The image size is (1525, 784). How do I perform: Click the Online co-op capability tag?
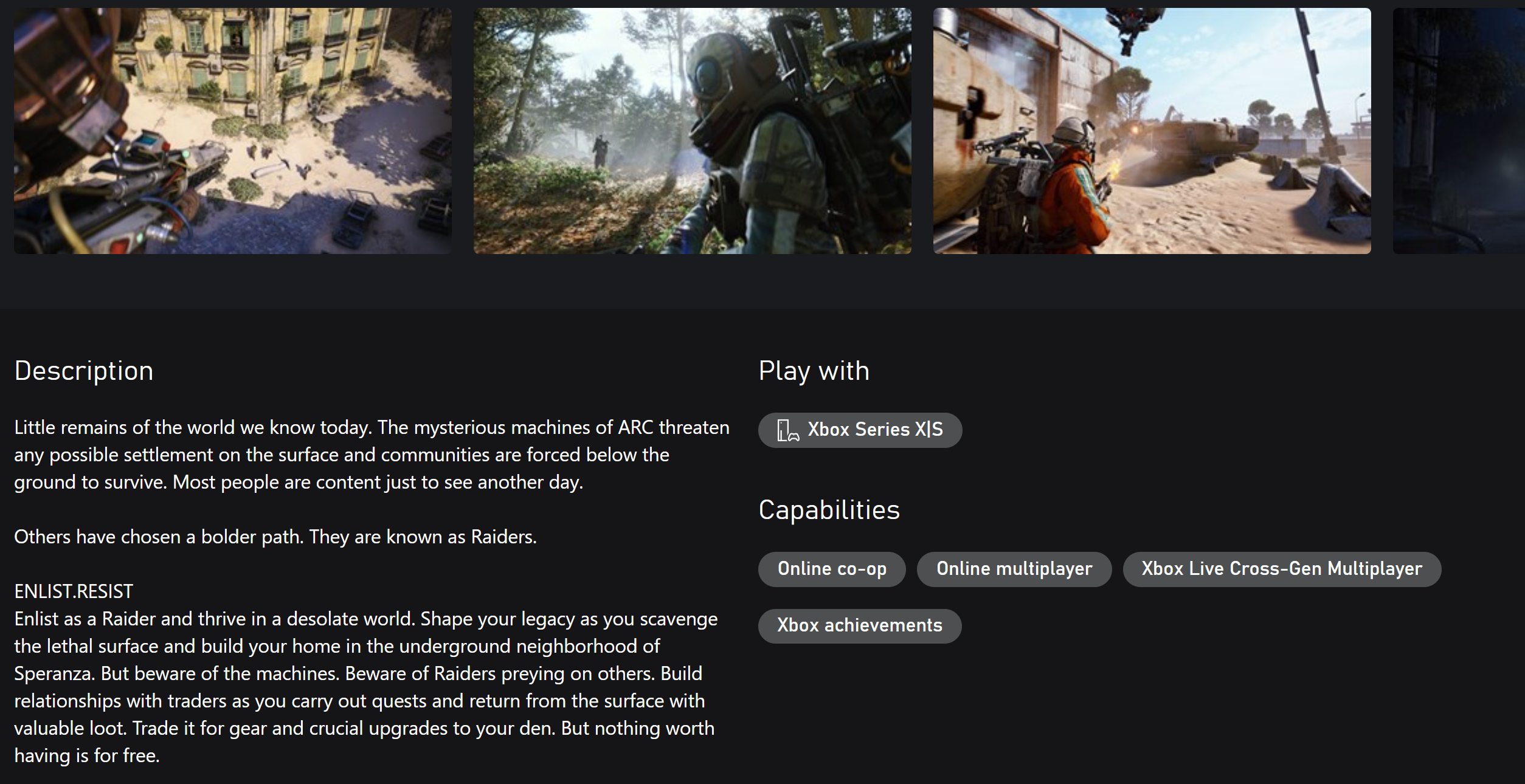(x=832, y=569)
